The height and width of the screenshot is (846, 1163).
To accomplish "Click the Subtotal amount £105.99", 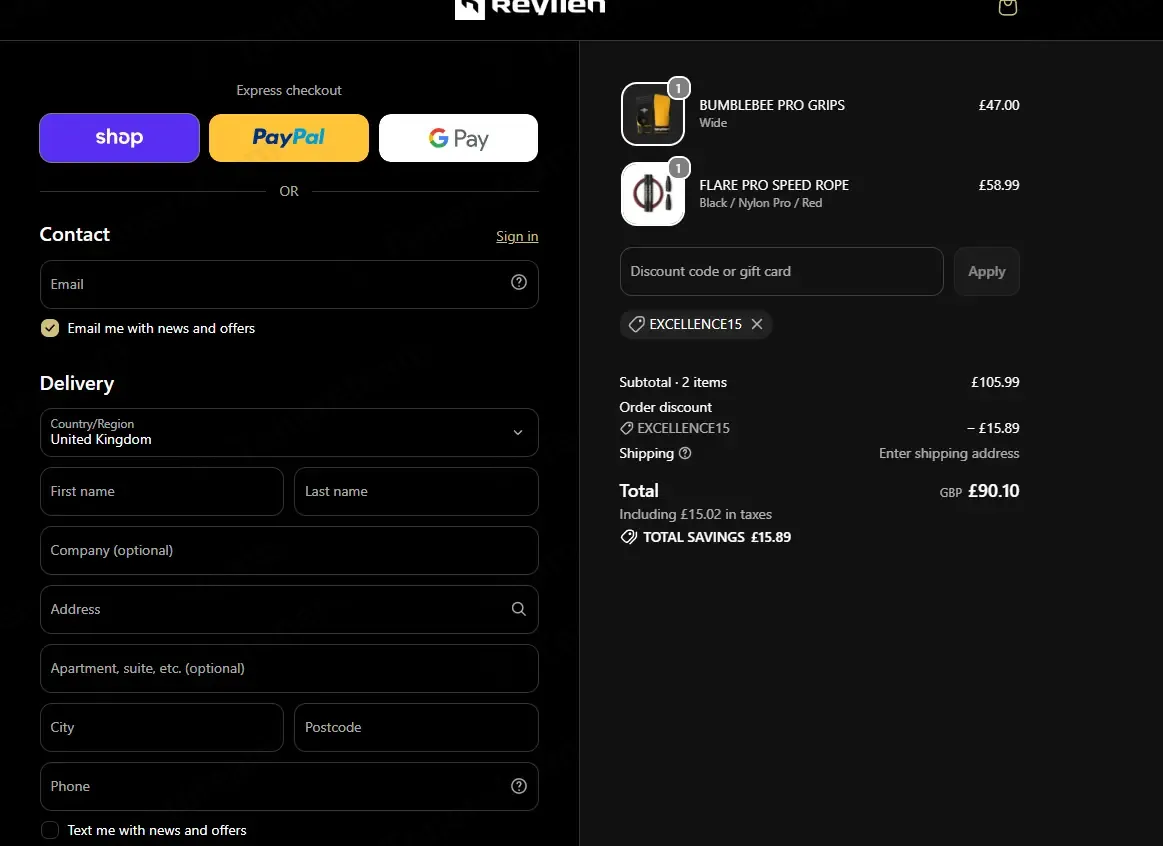I will click(995, 382).
